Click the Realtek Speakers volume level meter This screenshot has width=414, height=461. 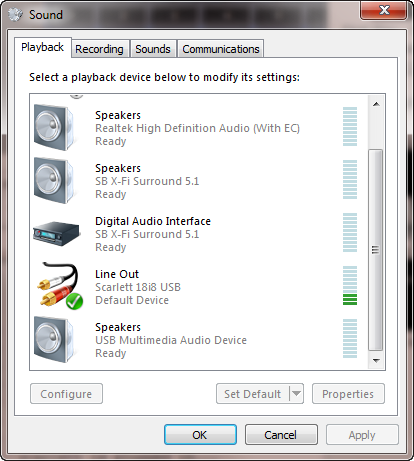click(350, 127)
